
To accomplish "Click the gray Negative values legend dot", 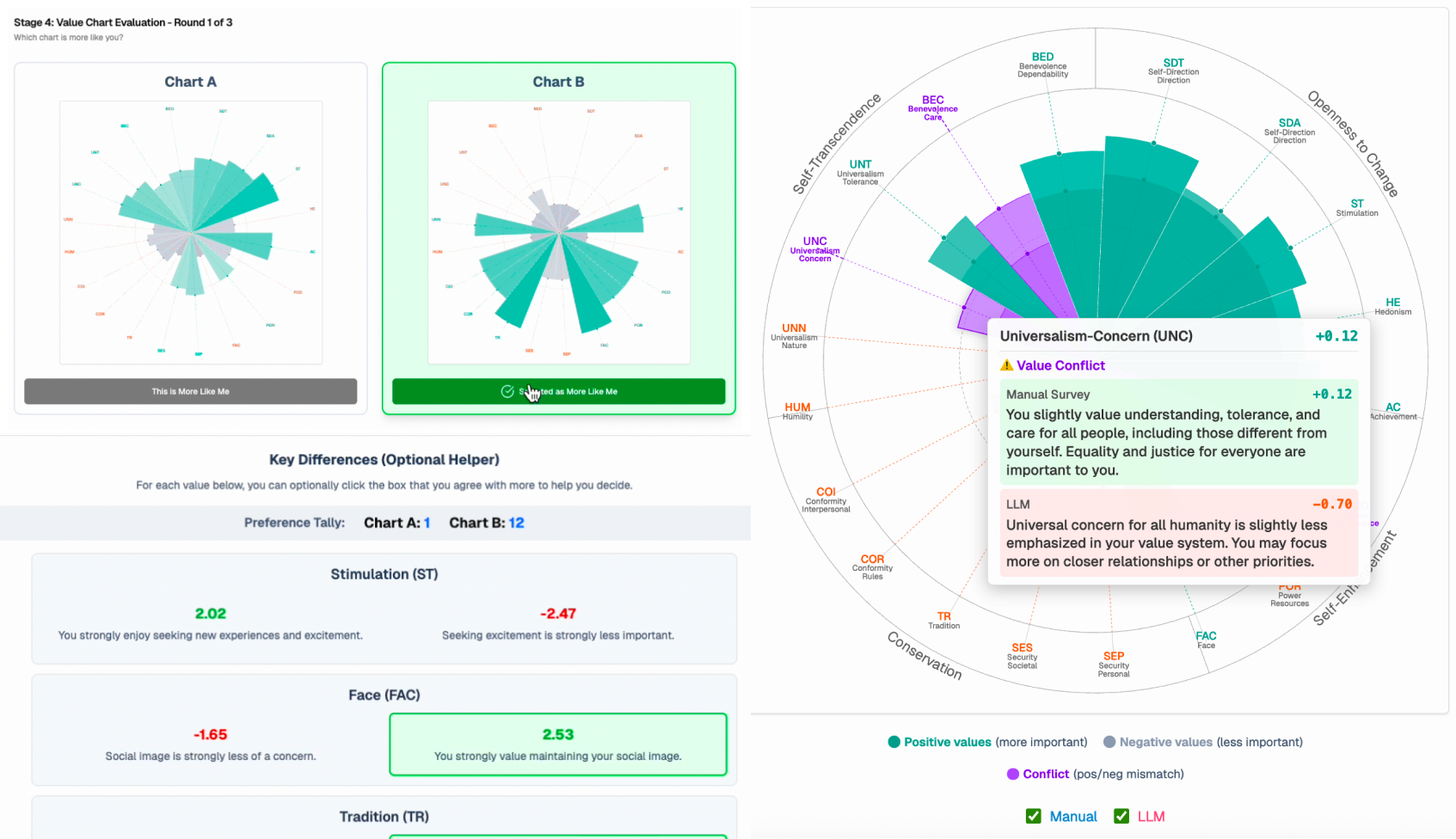I will [1109, 742].
